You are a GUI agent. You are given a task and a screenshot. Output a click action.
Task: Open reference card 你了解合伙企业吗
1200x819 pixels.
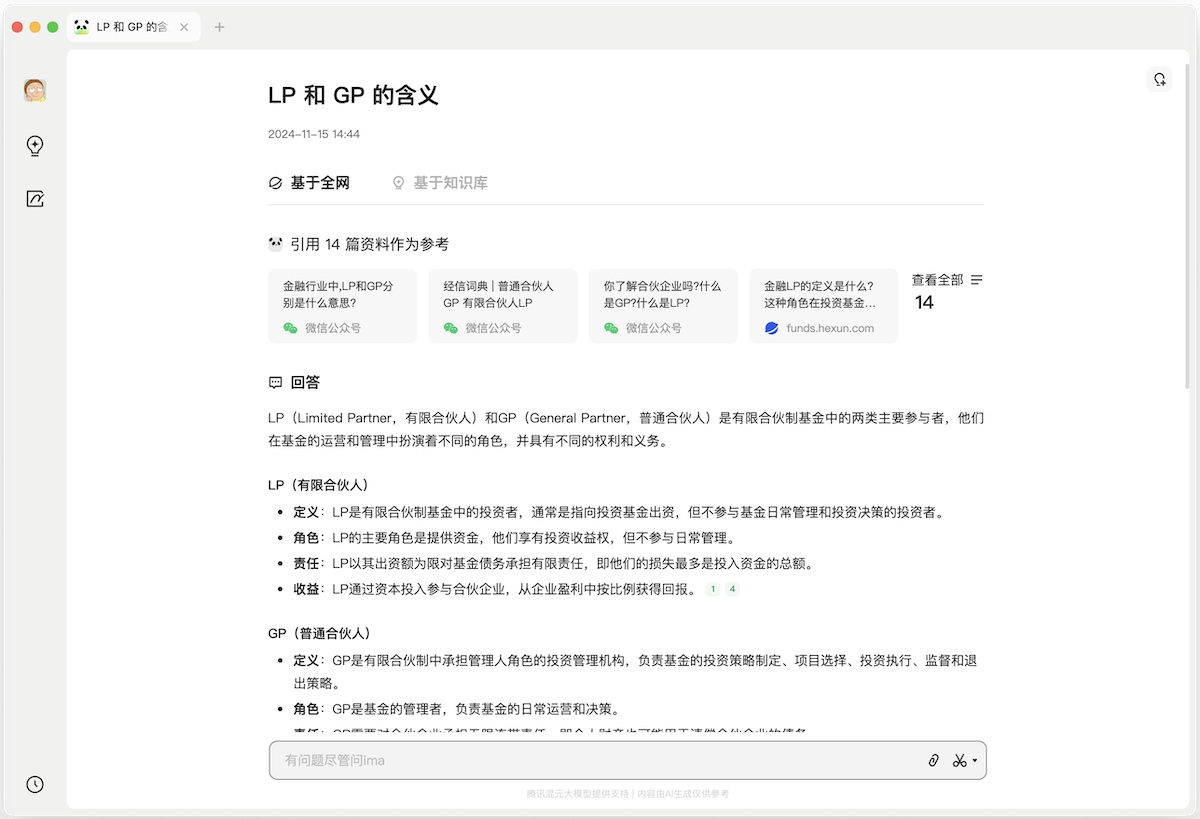point(662,306)
